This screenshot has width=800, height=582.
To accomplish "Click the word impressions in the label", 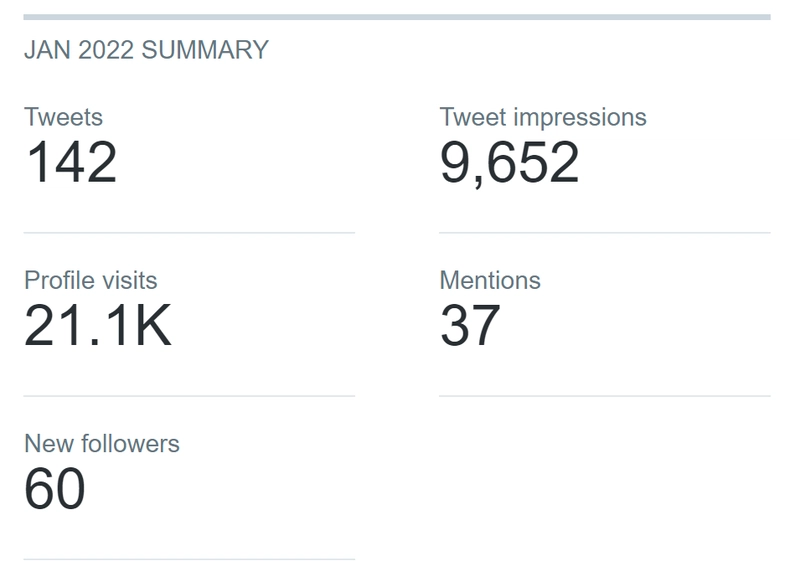I will point(580,118).
